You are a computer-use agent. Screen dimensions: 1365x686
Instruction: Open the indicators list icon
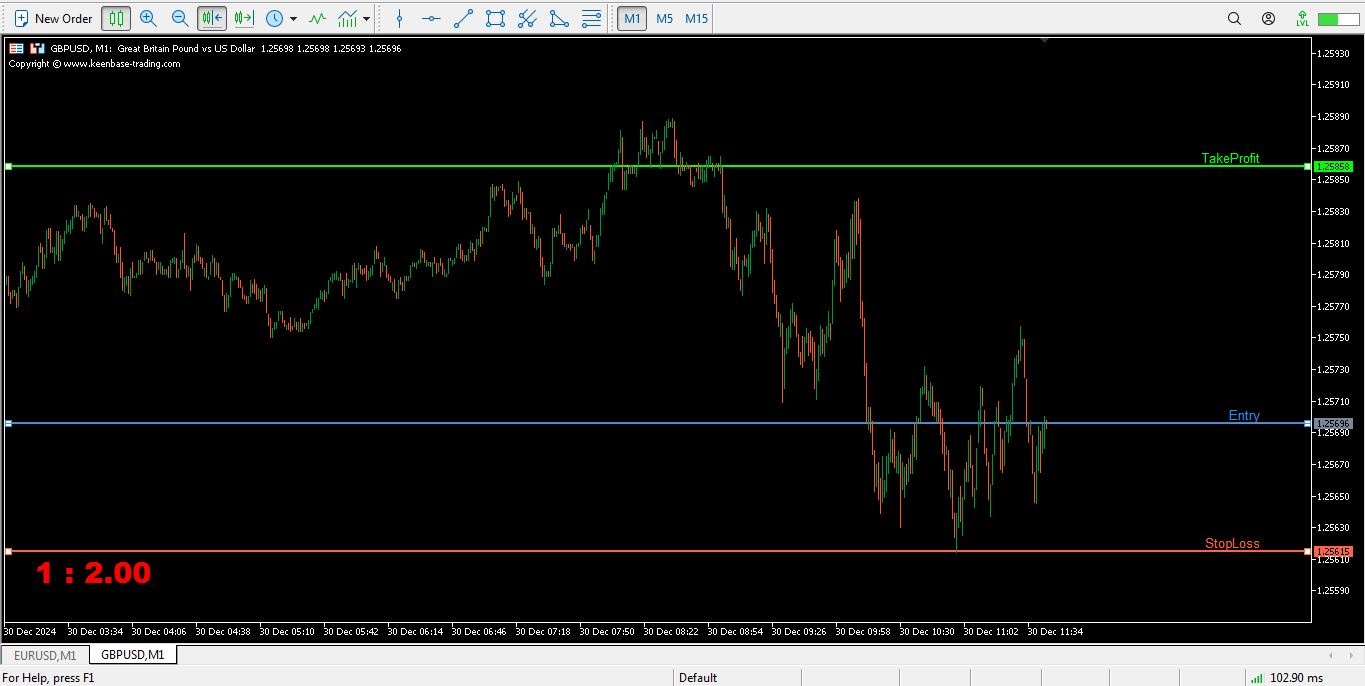317,18
